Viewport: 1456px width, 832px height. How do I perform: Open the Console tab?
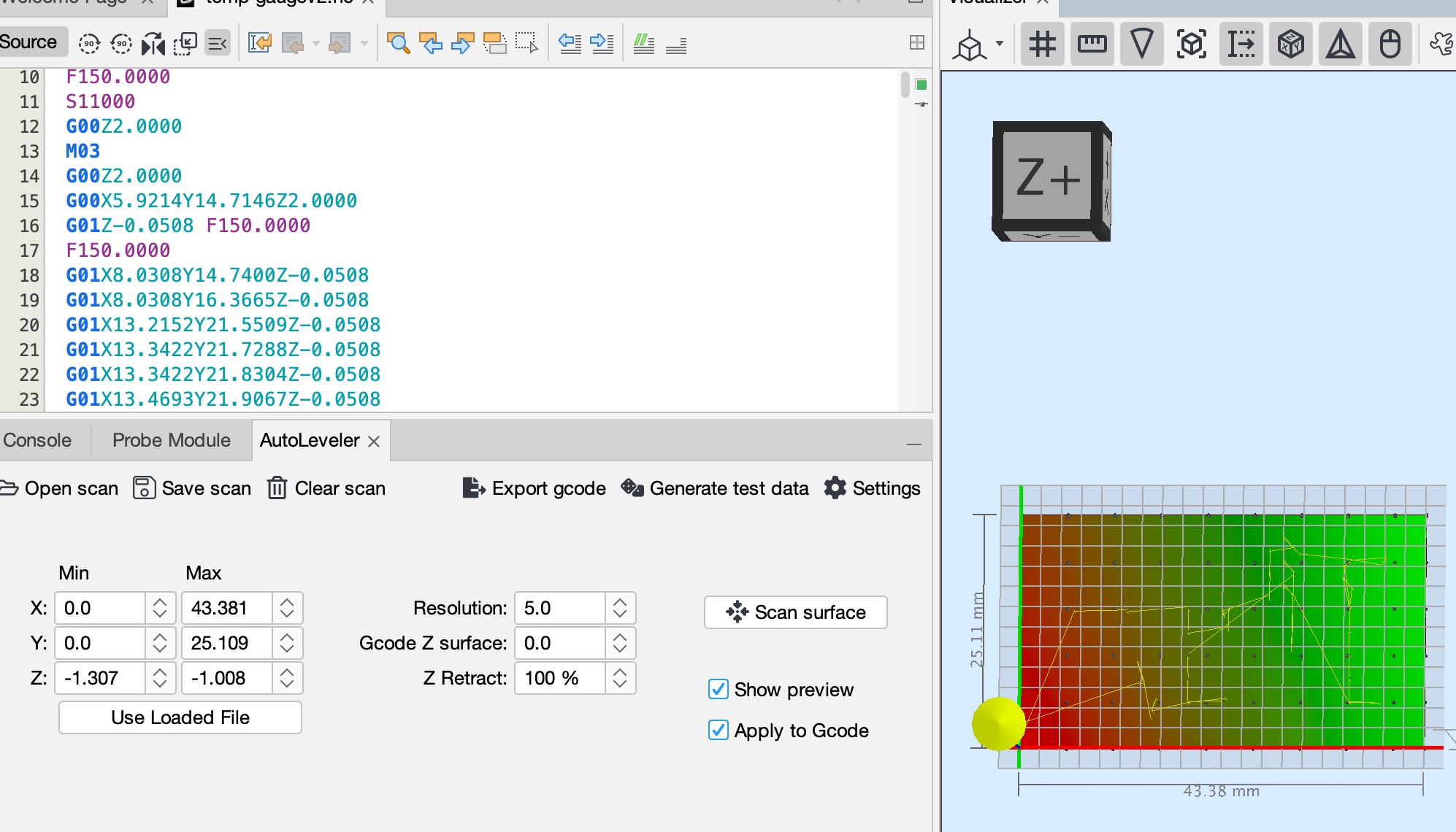pyautogui.click(x=37, y=440)
